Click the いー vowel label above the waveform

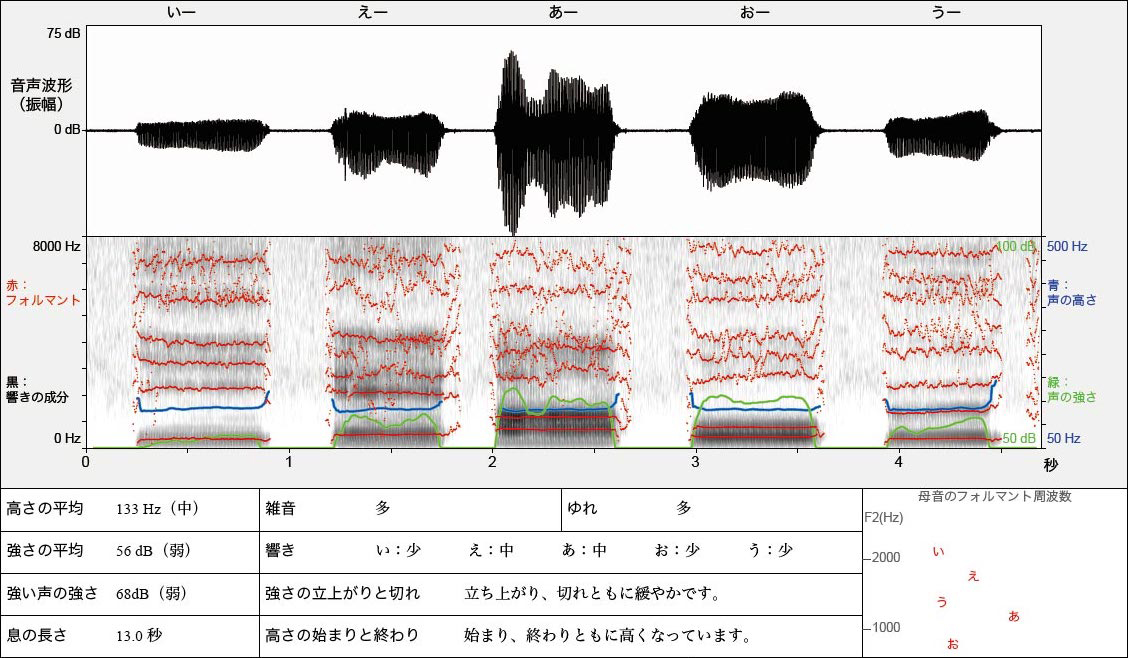[x=180, y=12]
